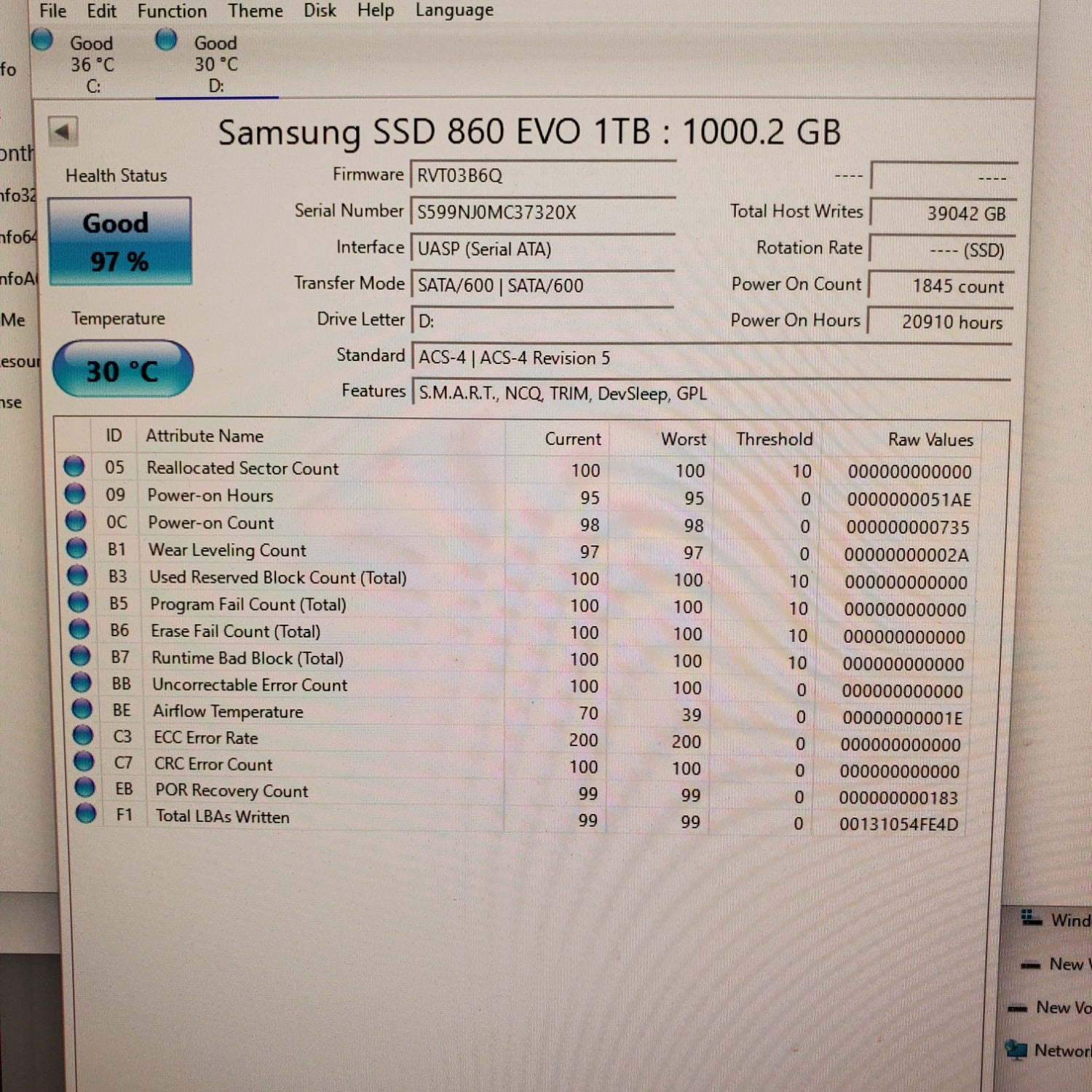Click the status orb for Power-on Hours
The width and height of the screenshot is (1092, 1092).
coord(75,494)
